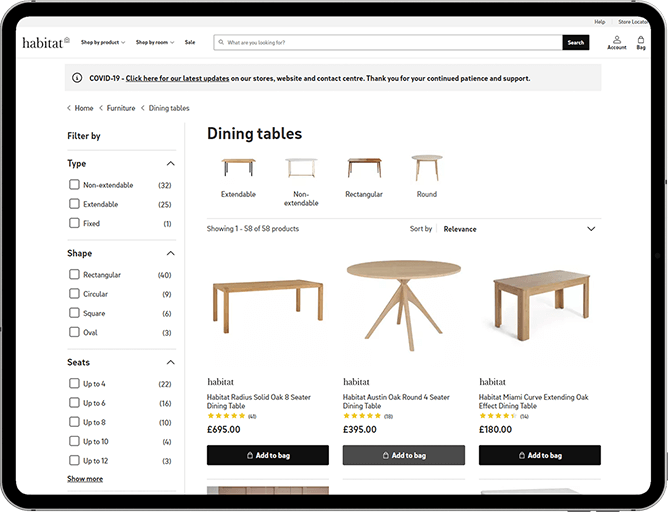668x512 pixels.
Task: Open the Sort by Relevance dropdown
Action: pyautogui.click(x=519, y=229)
